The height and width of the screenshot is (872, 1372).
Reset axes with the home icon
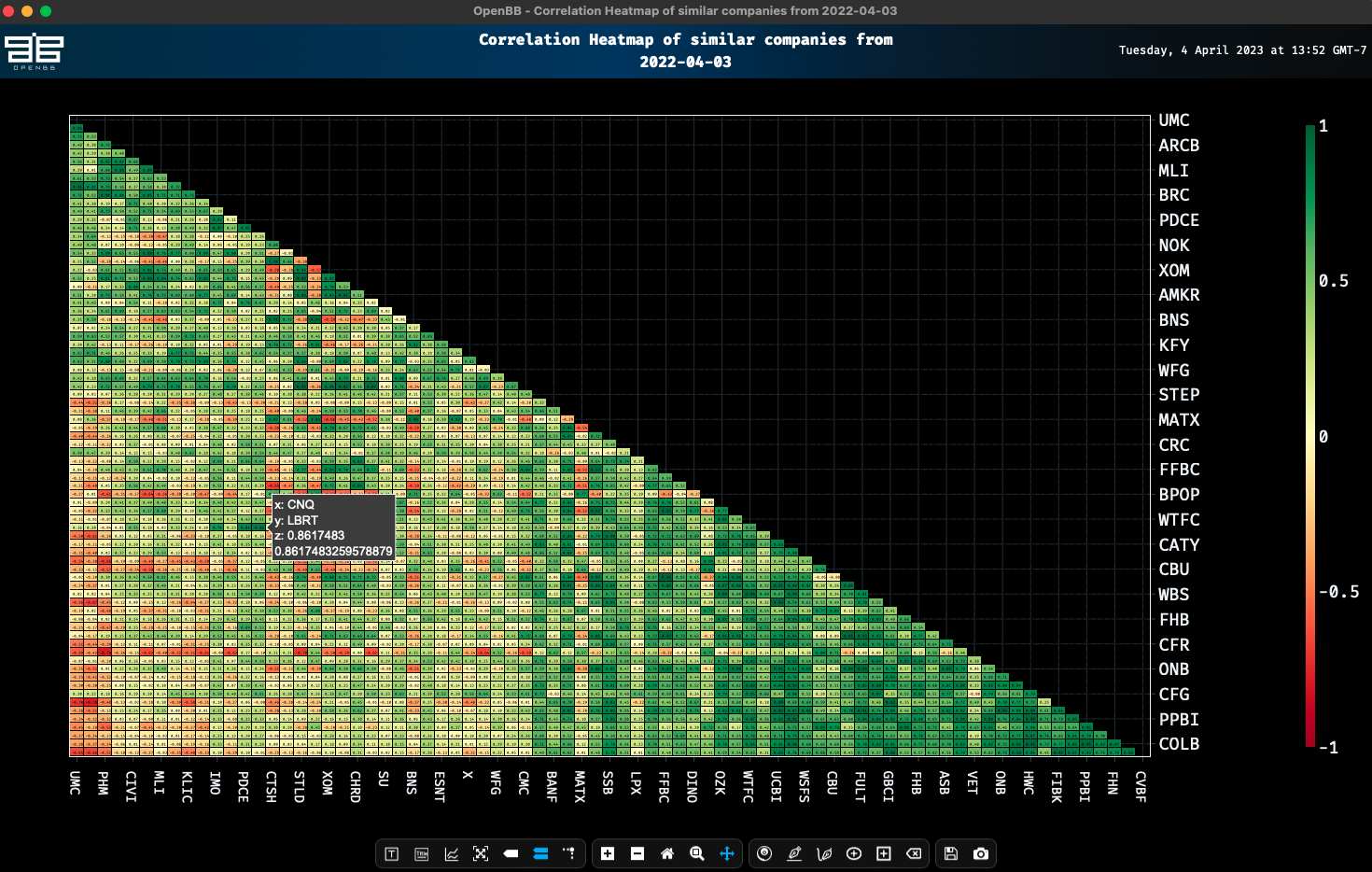[x=667, y=853]
